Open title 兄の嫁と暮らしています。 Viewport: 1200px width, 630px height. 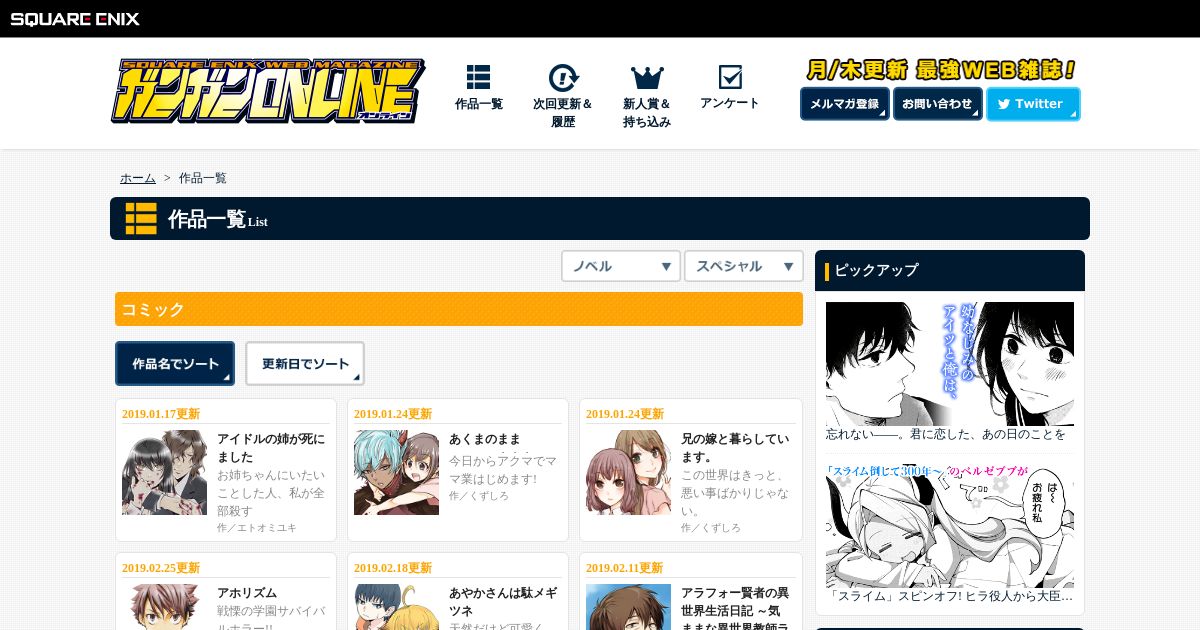pyautogui.click(x=735, y=448)
